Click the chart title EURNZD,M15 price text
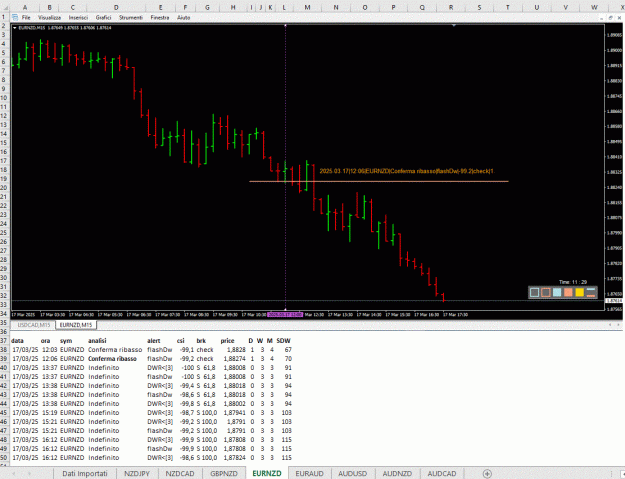Screen dimensions: 625x479 pos(65,28)
